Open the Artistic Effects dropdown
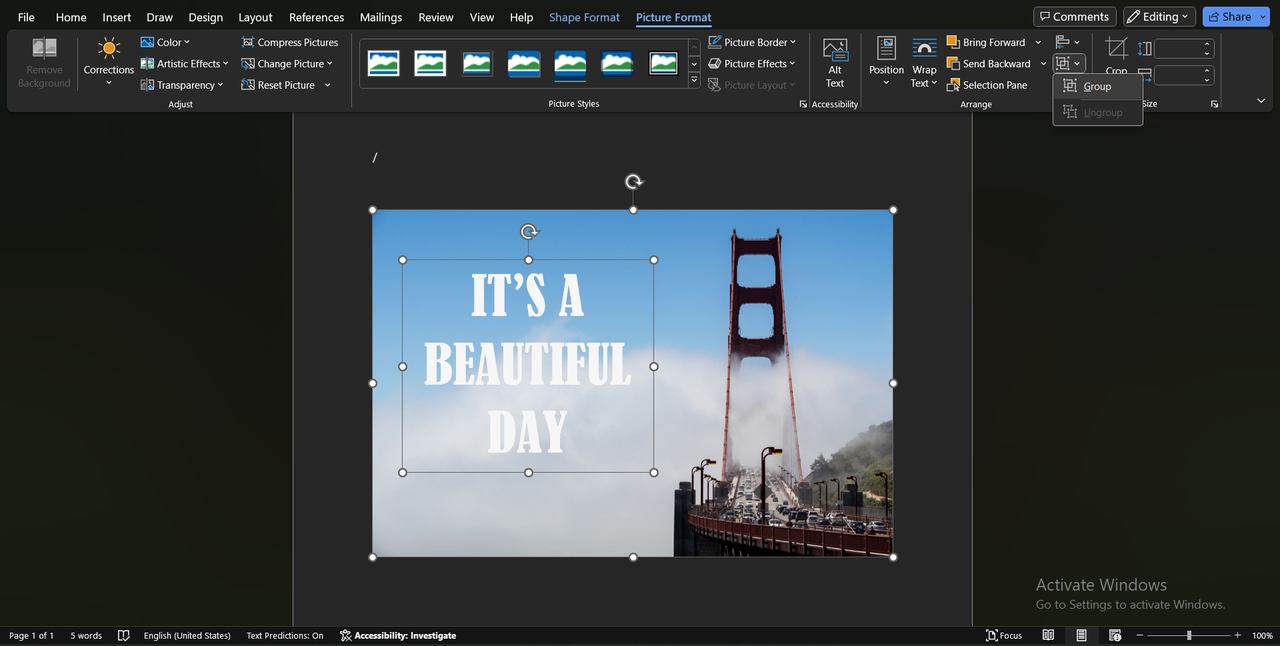Image resolution: width=1280 pixels, height=646 pixels. 185,63
